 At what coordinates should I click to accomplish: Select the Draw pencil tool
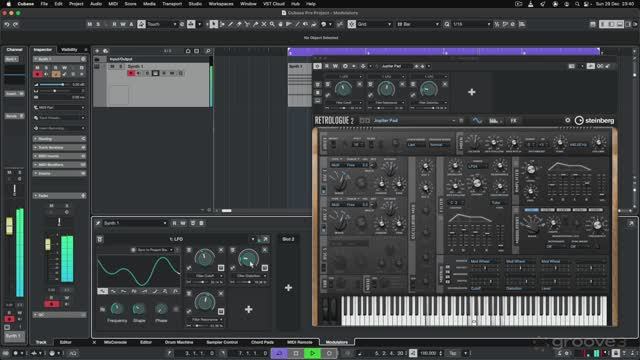[231, 24]
